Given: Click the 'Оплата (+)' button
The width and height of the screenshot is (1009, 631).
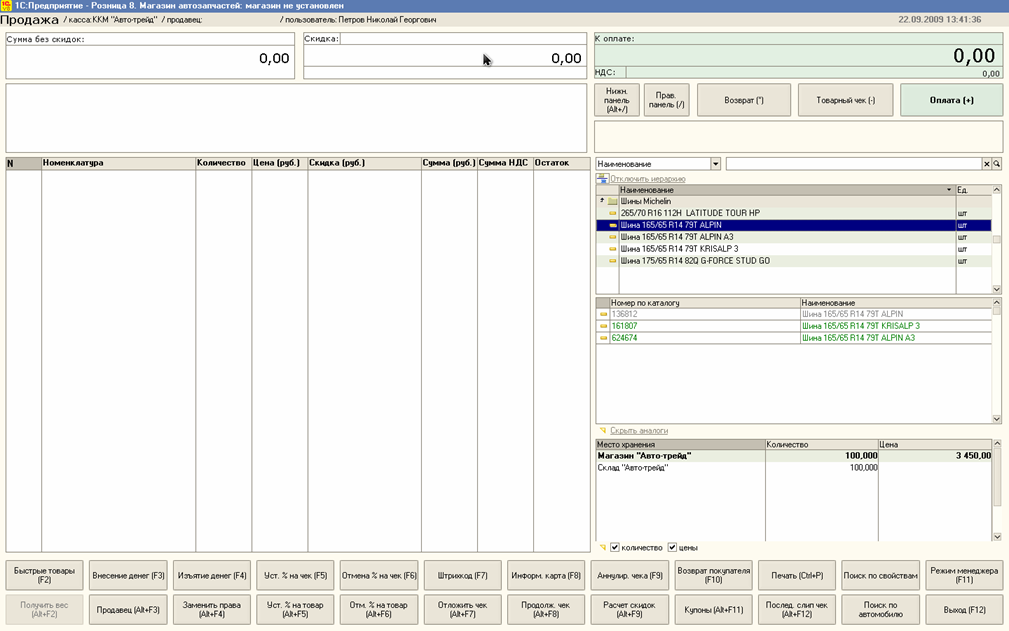Looking at the screenshot, I should 951,100.
